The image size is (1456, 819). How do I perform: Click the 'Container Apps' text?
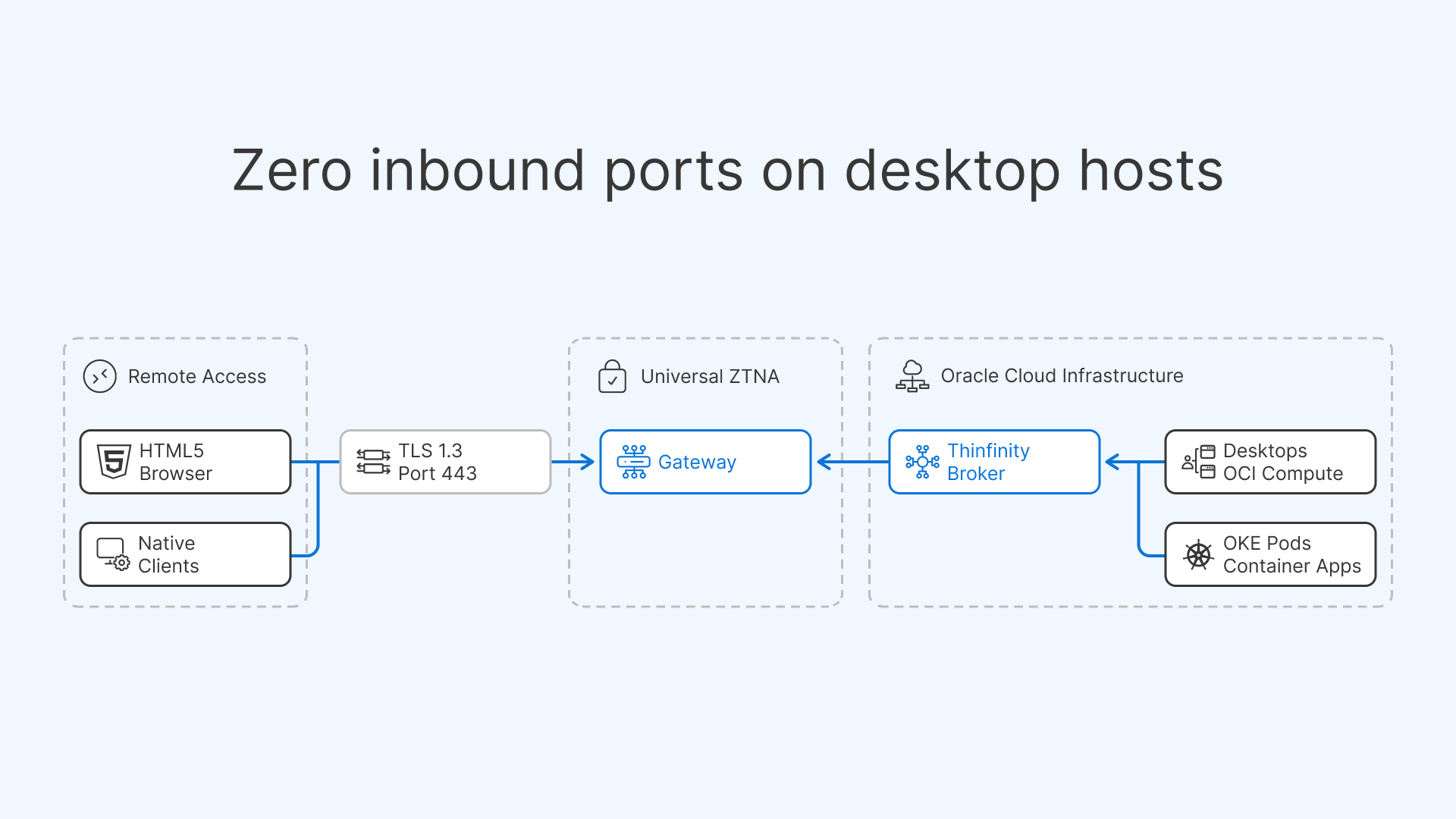coord(1292,566)
